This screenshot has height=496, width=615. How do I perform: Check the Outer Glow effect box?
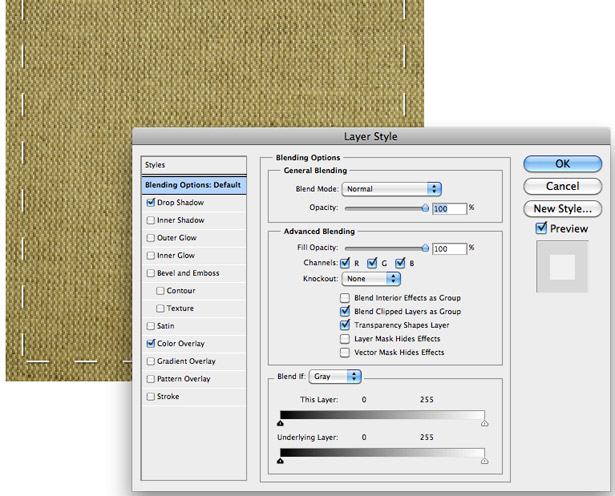tap(151, 238)
